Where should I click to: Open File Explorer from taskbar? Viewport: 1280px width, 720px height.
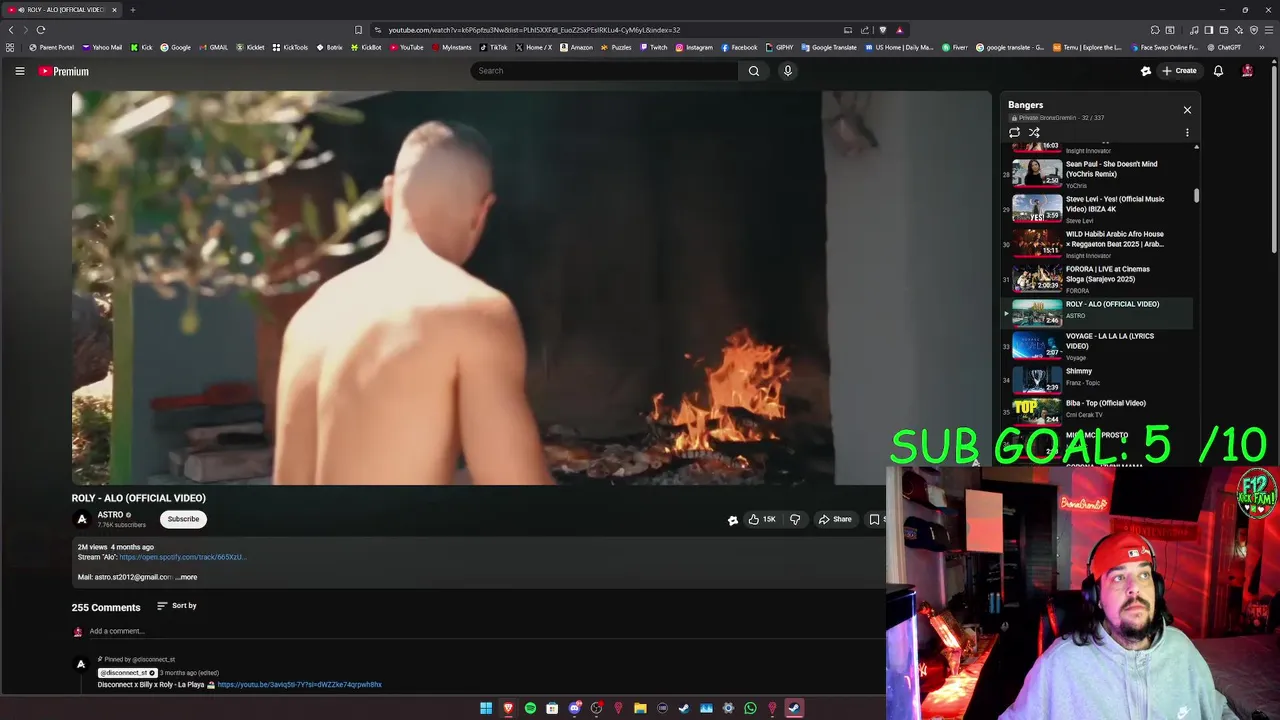tap(640, 708)
